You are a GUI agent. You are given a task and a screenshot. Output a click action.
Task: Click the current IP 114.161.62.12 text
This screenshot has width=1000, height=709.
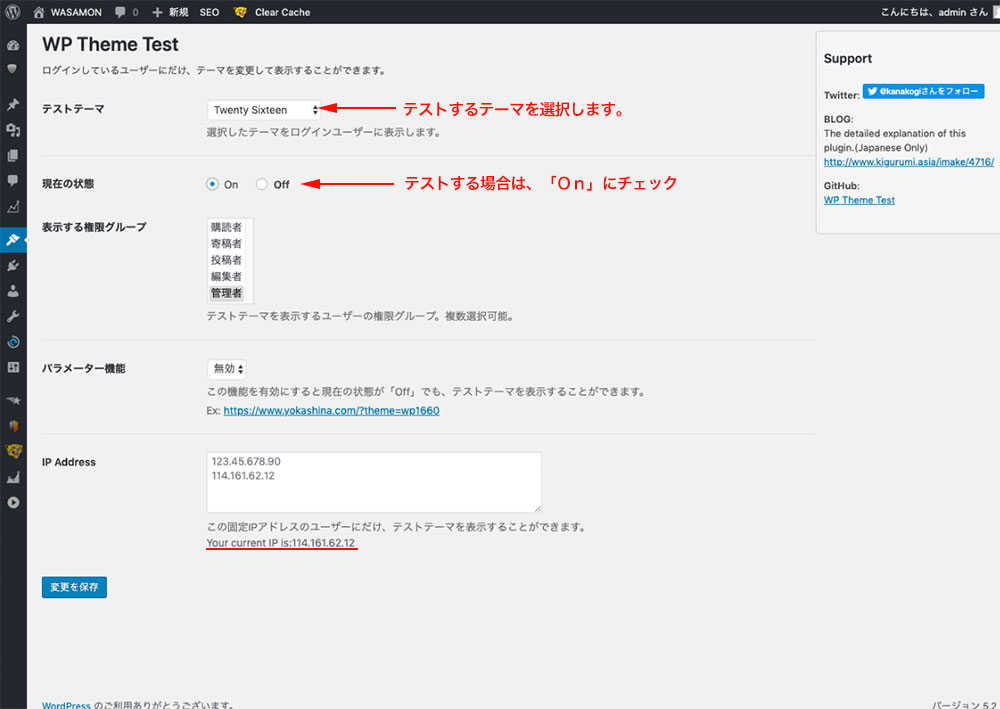click(x=323, y=543)
